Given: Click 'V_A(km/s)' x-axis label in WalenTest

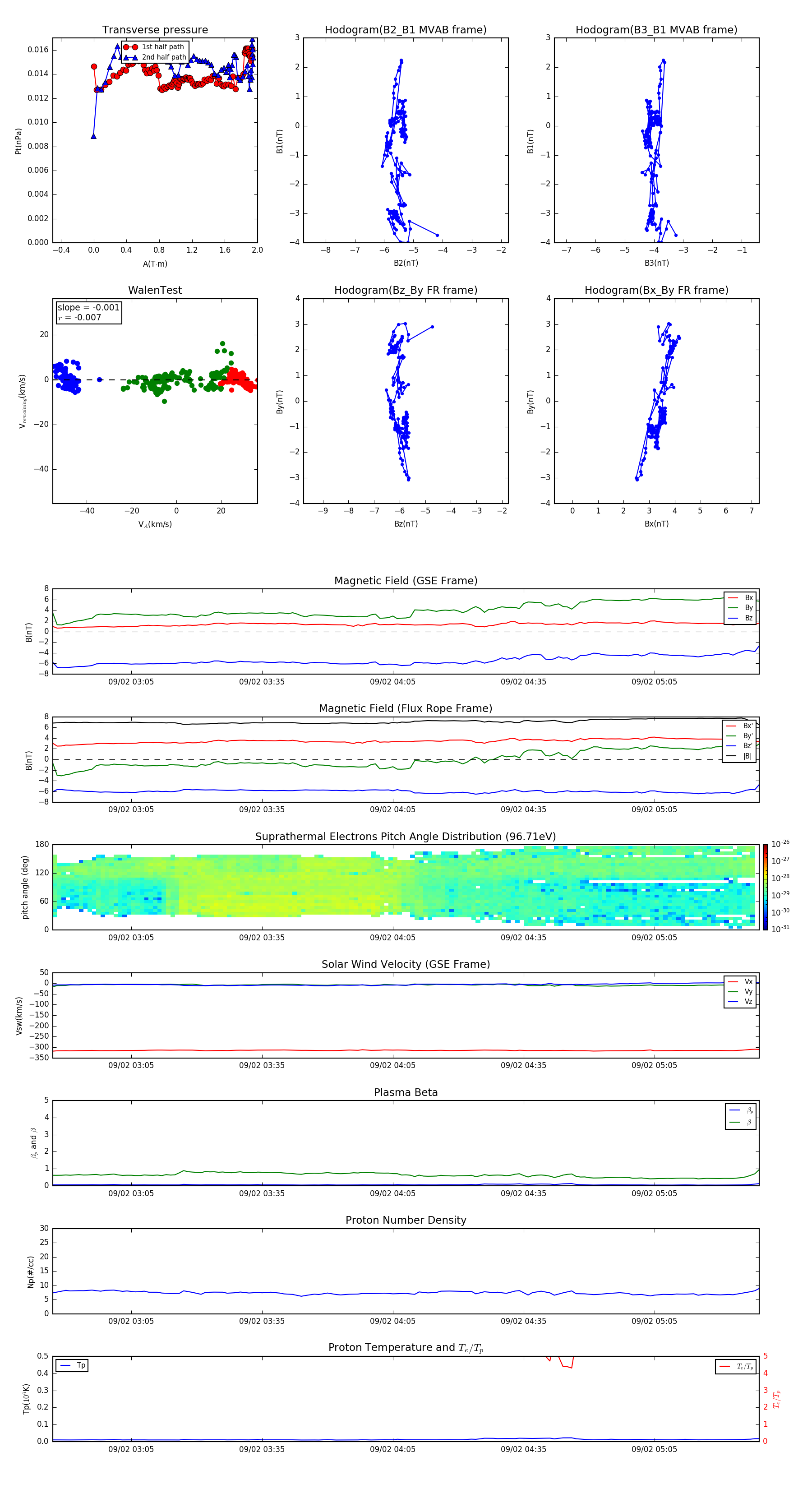Looking at the screenshot, I should 155,524.
